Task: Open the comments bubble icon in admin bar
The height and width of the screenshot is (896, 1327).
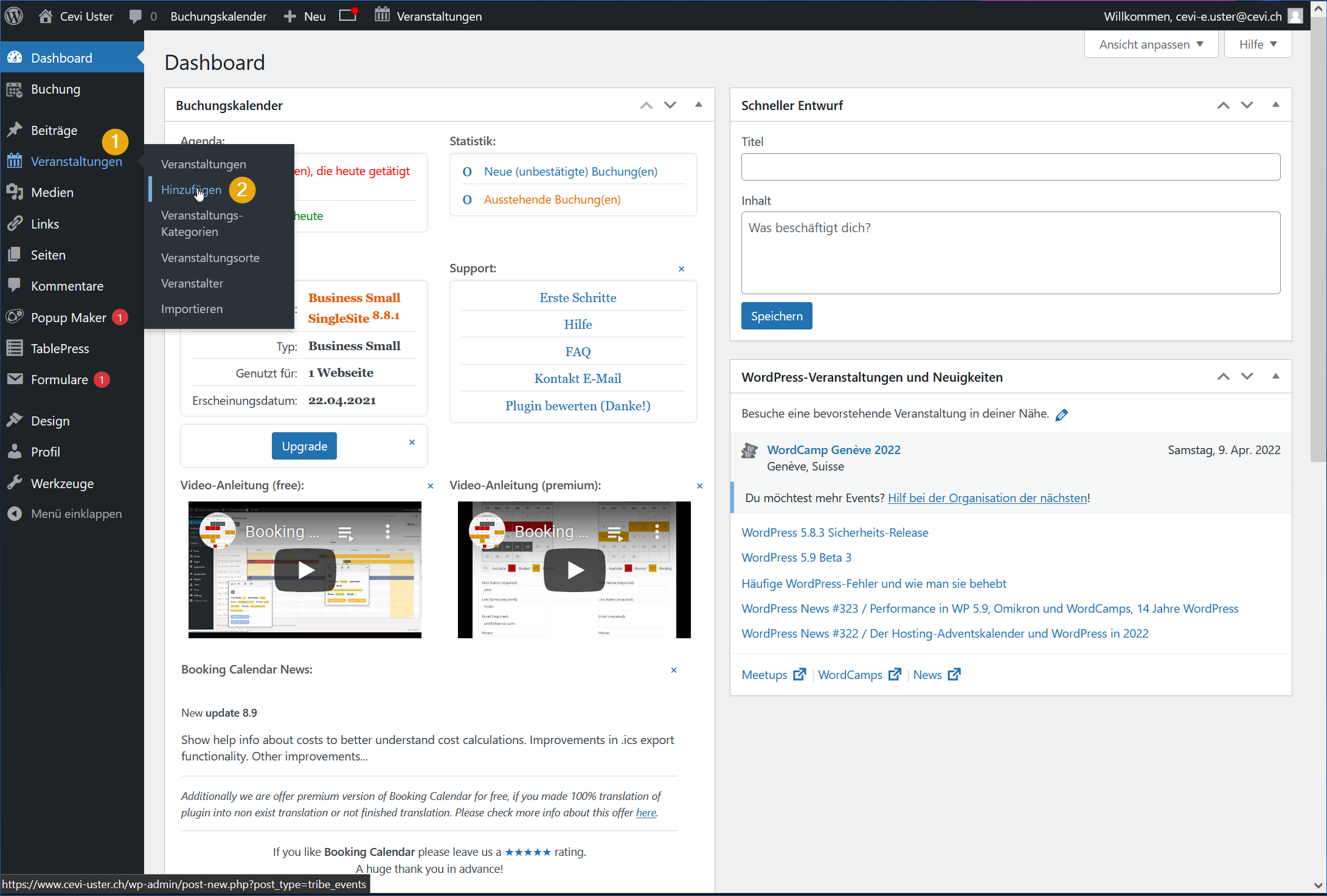Action: pyautogui.click(x=136, y=16)
